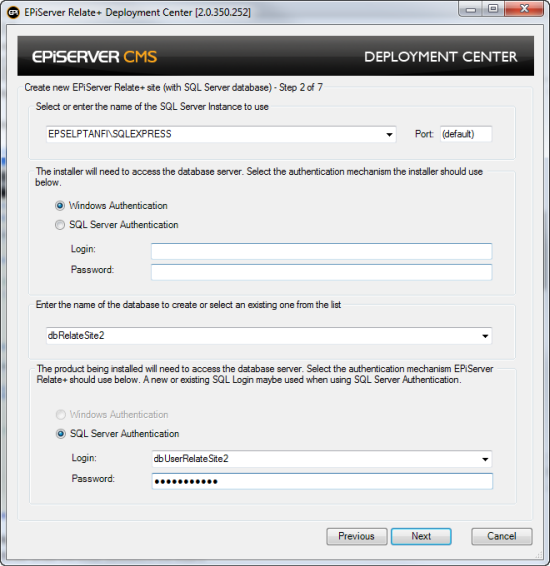Click the installer Password text field
Screen dimensions: 550x566
pos(322,272)
